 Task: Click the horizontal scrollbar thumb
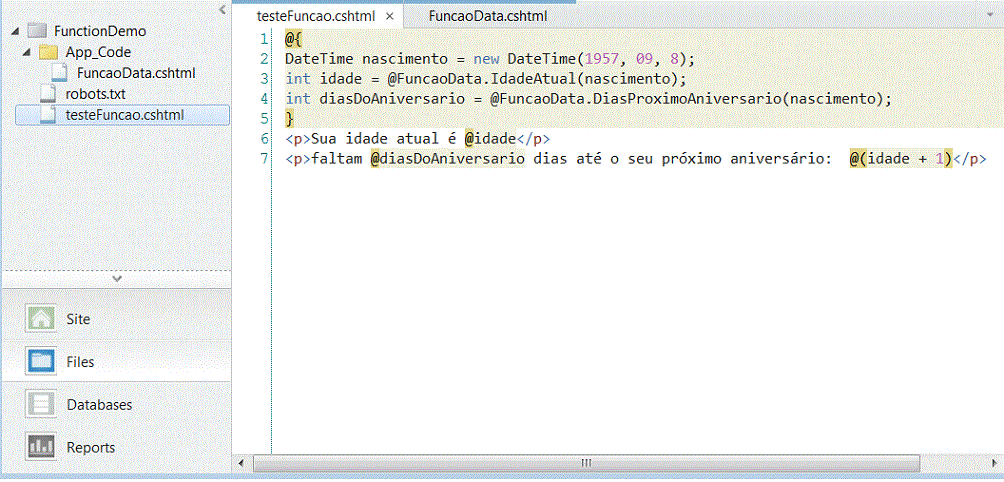coord(586,462)
